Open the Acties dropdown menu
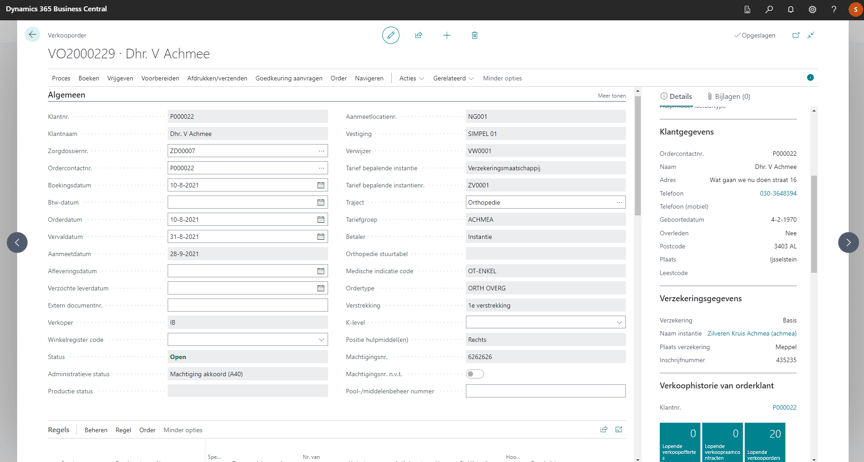 tap(412, 78)
